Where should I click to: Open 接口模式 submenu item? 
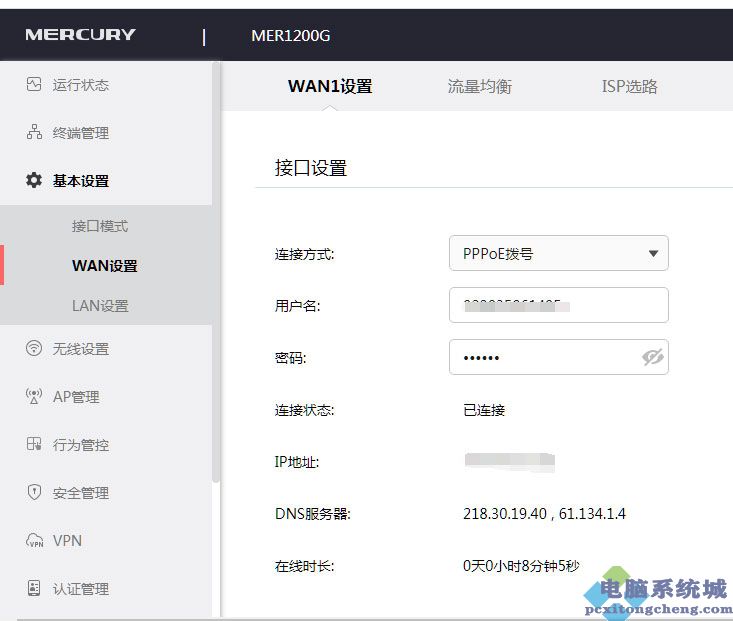point(100,226)
